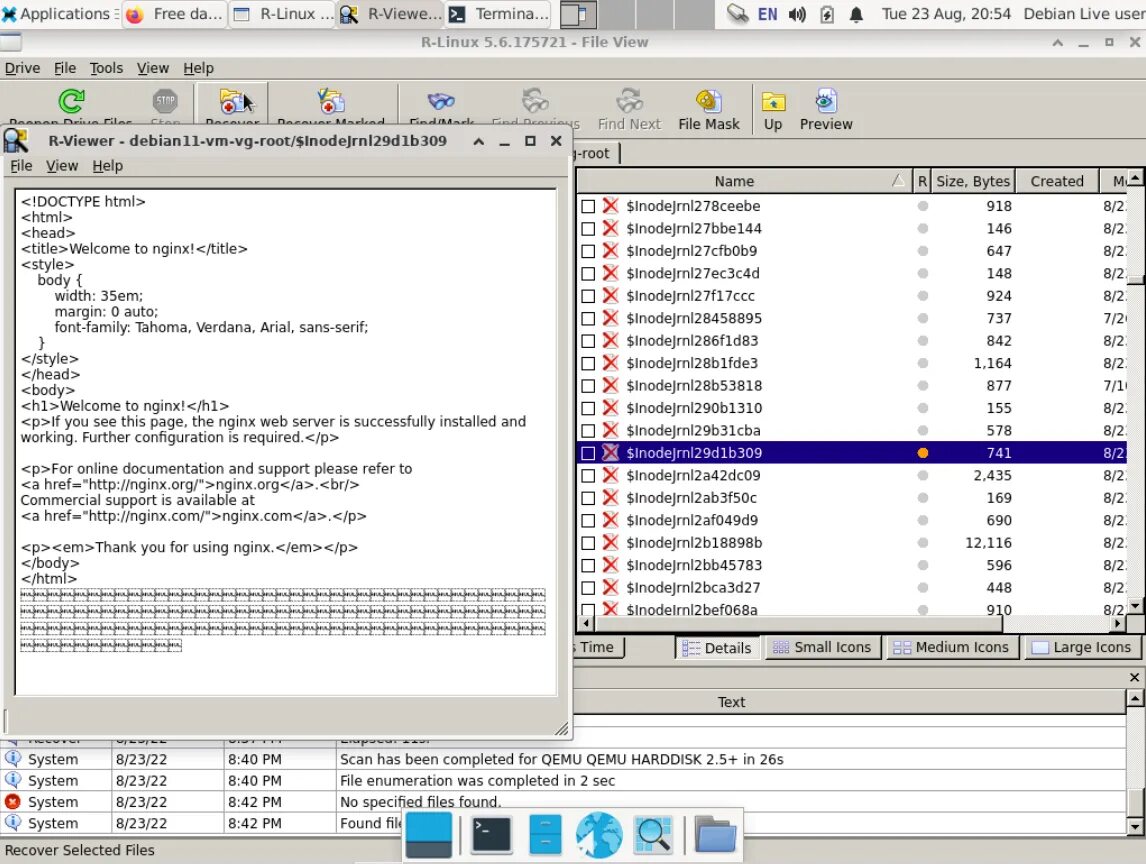Switch to Medium Icons view

[952, 648]
